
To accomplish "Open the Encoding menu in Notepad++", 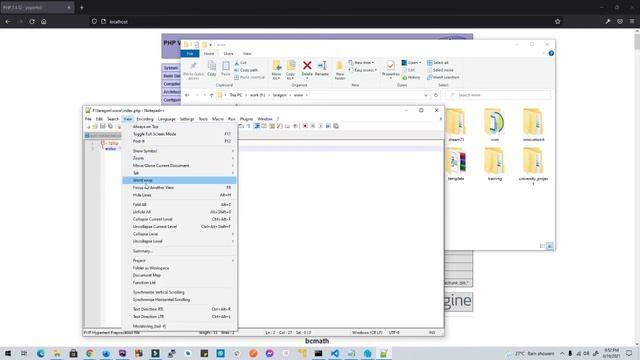I will [x=144, y=119].
